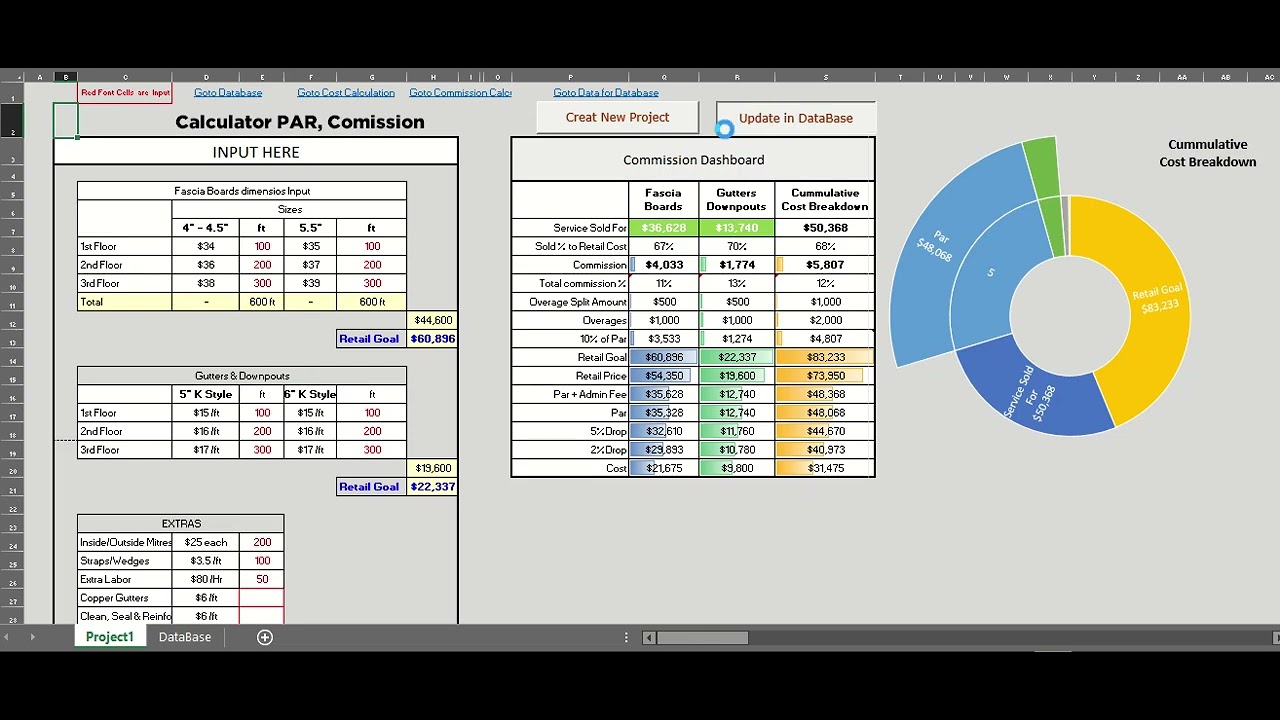Select the Gutters 2nd Floor 5" K Style ft cell
The width and height of the screenshot is (1280, 720).
pyautogui.click(x=262, y=431)
